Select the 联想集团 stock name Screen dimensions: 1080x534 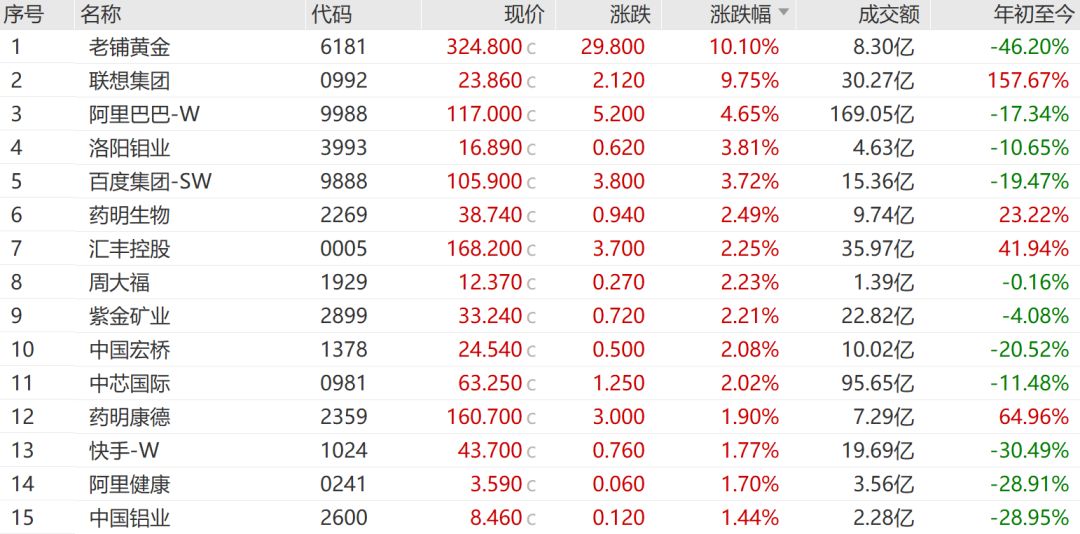click(129, 81)
